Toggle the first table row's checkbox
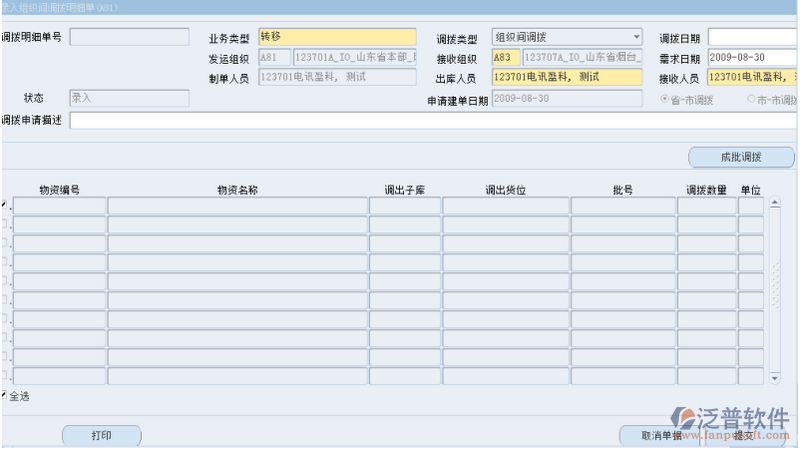 (3, 206)
